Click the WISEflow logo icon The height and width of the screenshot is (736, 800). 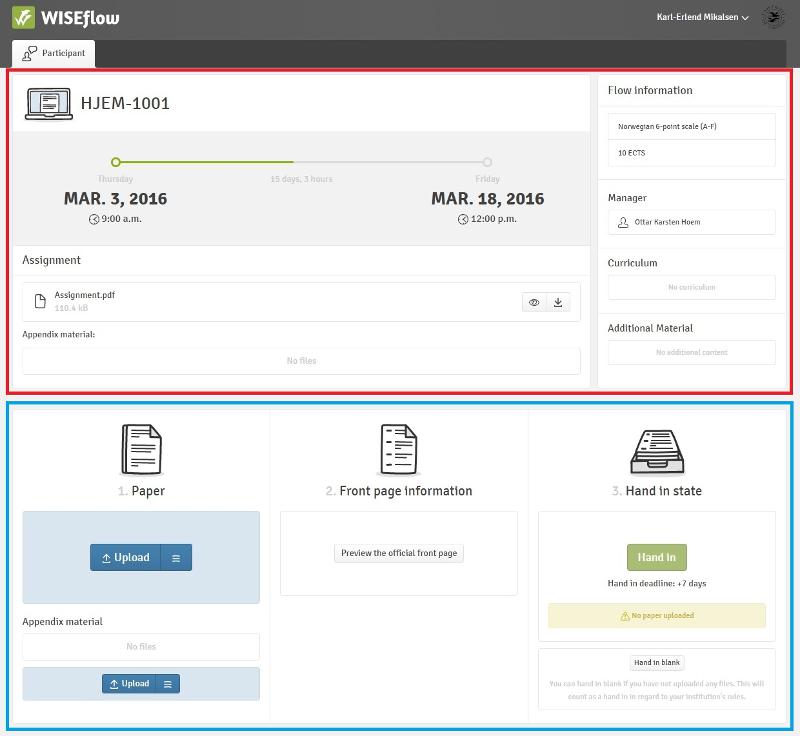coord(26,17)
